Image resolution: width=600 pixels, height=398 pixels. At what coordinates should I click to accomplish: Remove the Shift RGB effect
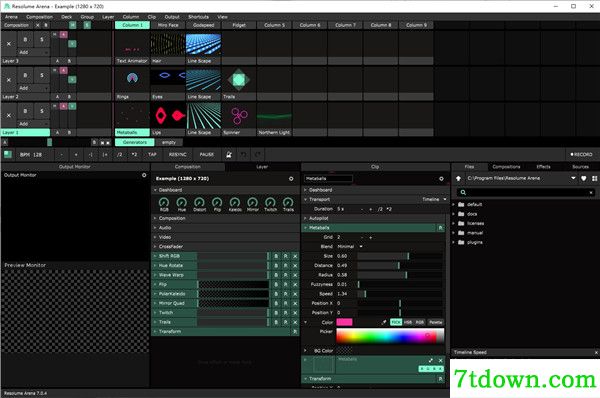[295, 256]
